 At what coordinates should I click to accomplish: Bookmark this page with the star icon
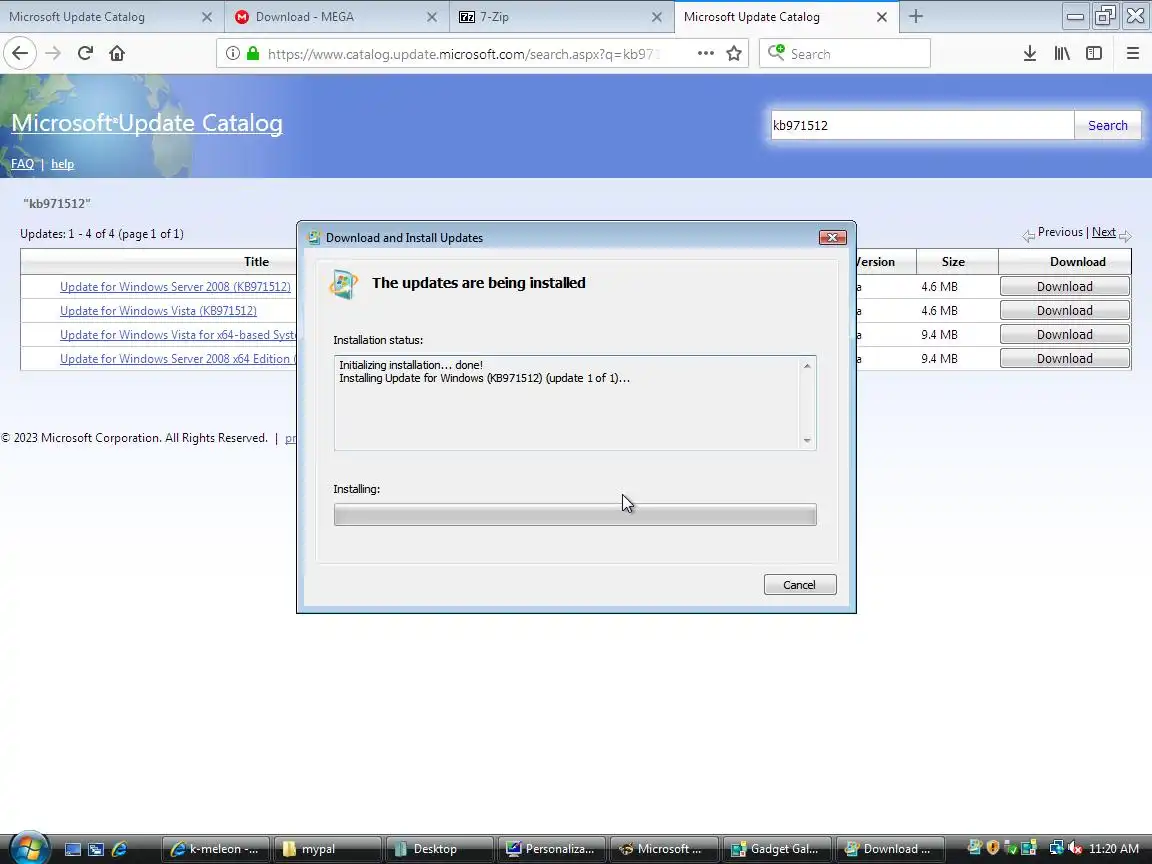tap(733, 53)
